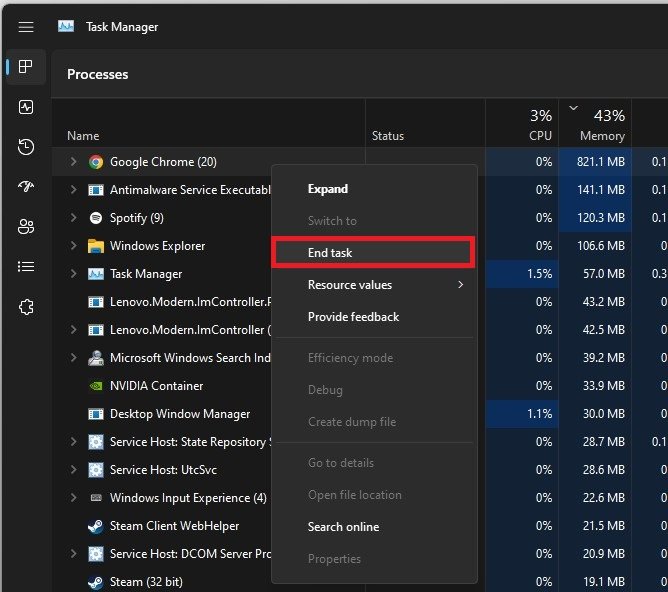
Task: Select Provide feedback menu entry
Action: click(x=374, y=317)
